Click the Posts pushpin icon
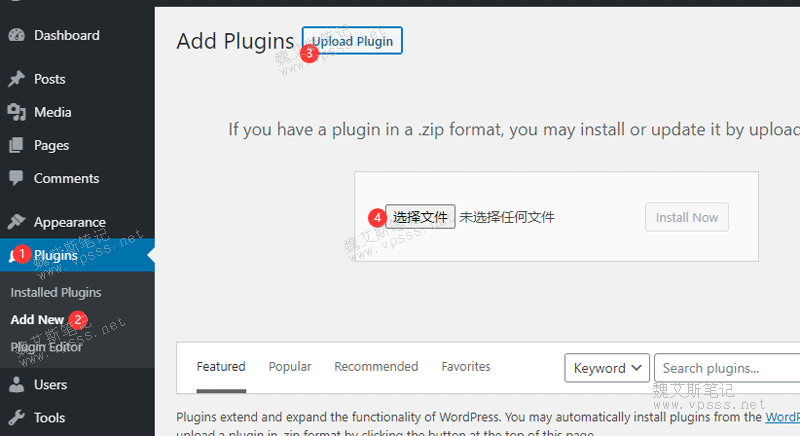 pyautogui.click(x=16, y=79)
